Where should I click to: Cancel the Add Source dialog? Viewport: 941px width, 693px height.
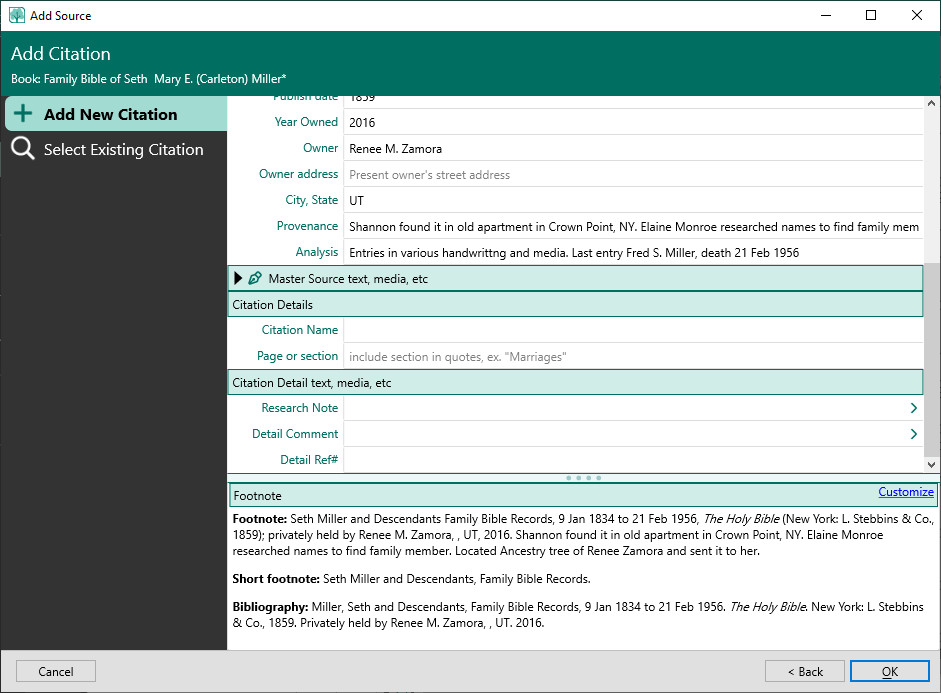pos(56,671)
